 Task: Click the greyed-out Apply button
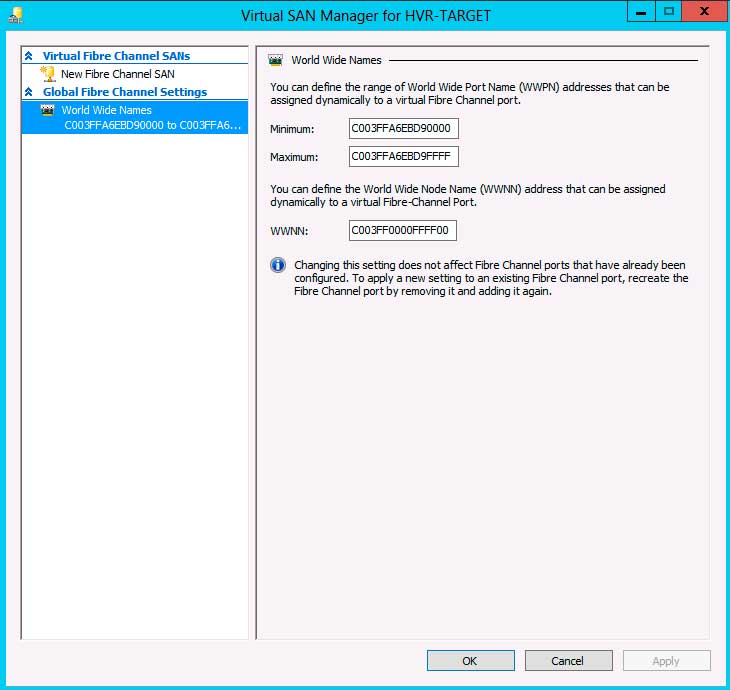click(667, 661)
